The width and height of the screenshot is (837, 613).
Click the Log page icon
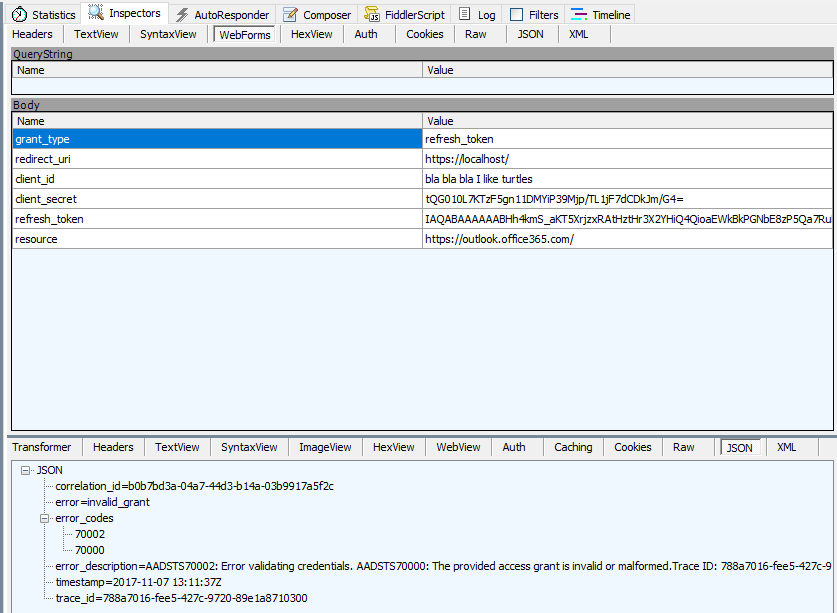click(x=465, y=14)
